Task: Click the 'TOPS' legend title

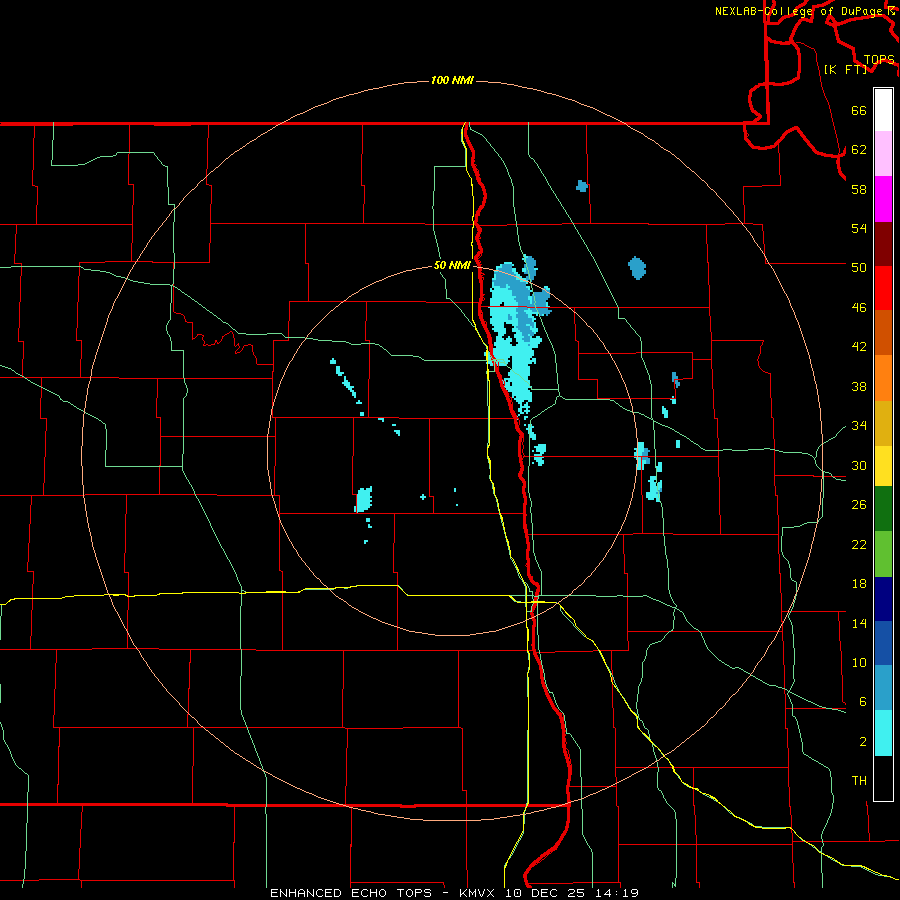Action: pyautogui.click(x=879, y=60)
